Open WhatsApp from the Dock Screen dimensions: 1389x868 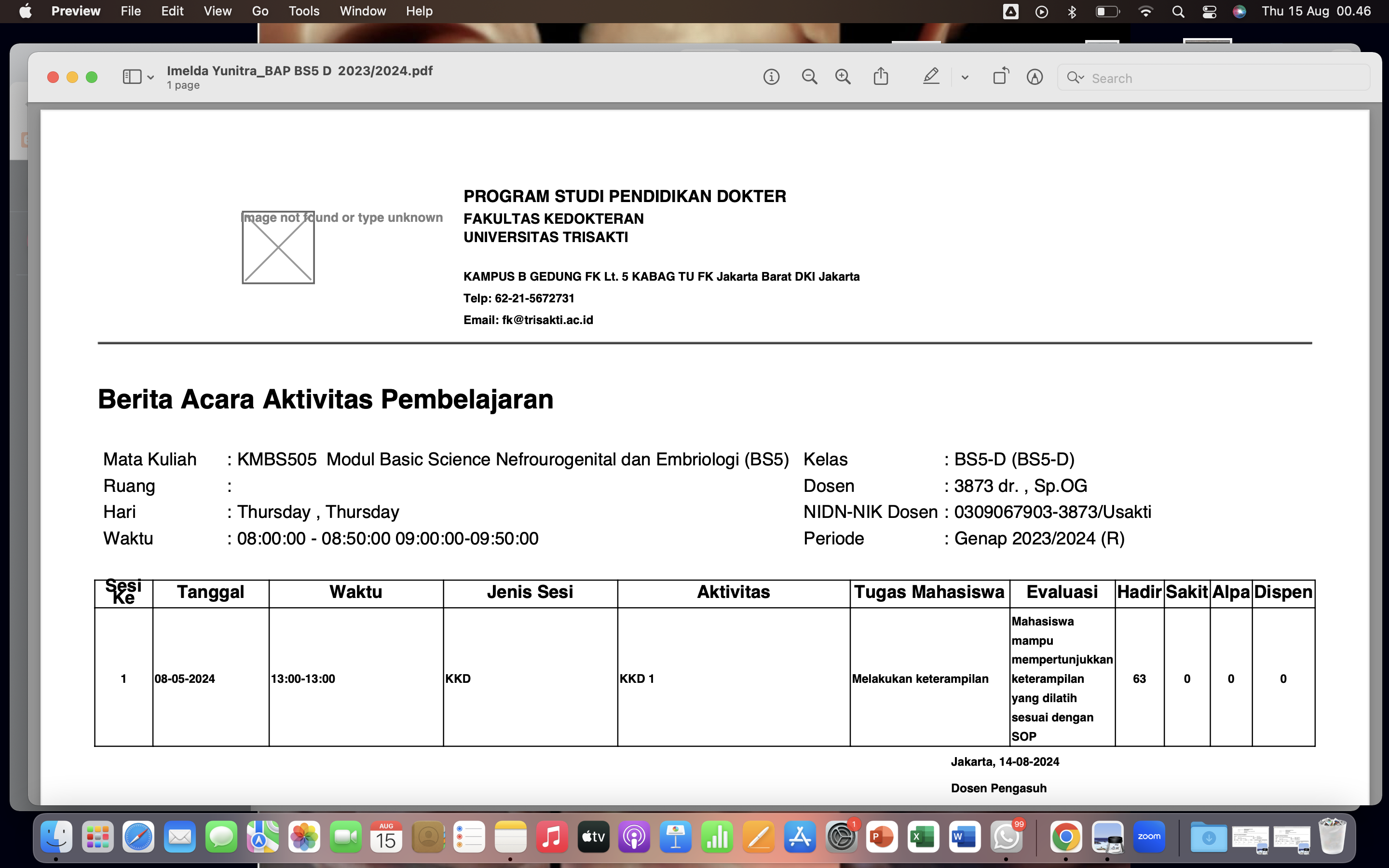click(x=1006, y=837)
